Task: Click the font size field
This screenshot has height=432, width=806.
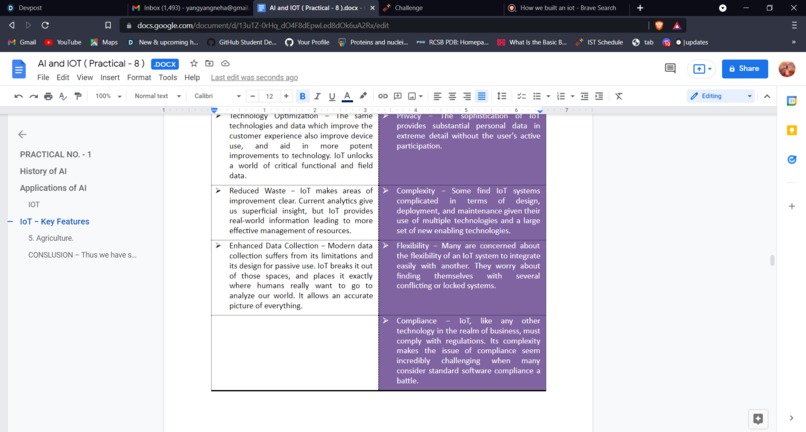Action: tap(269, 96)
